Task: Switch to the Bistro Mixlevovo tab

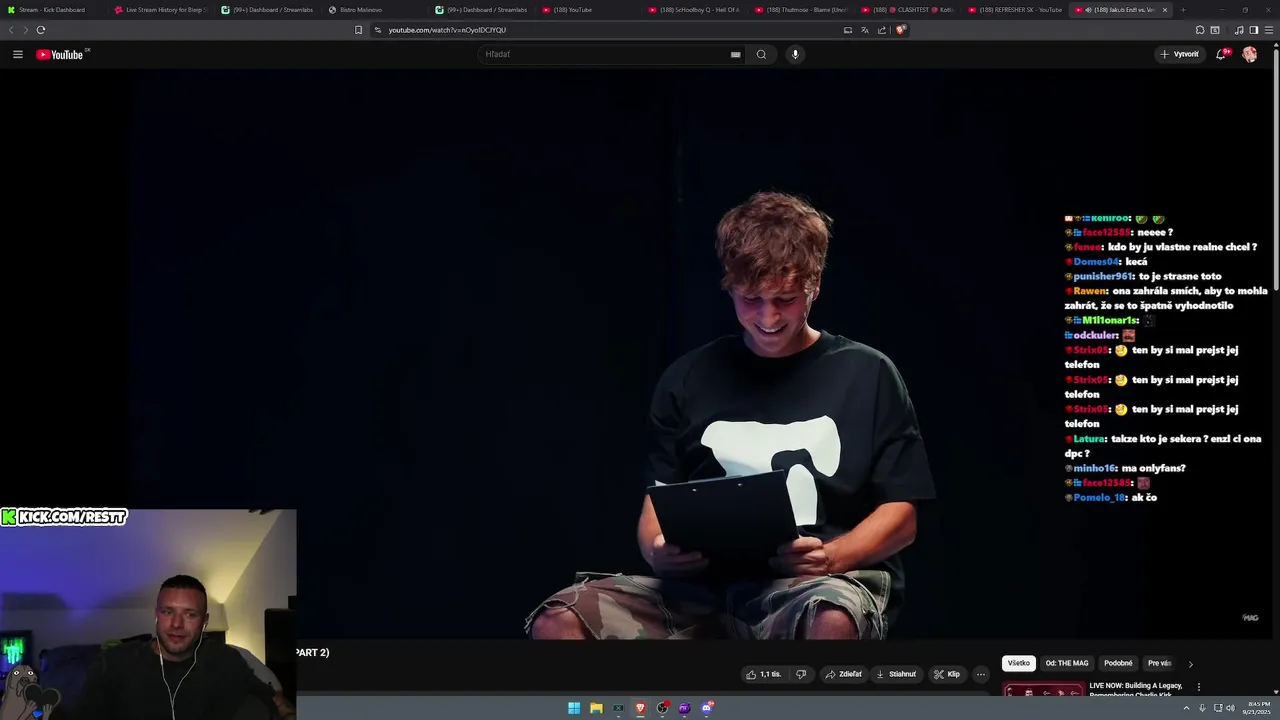Action: pyautogui.click(x=374, y=10)
